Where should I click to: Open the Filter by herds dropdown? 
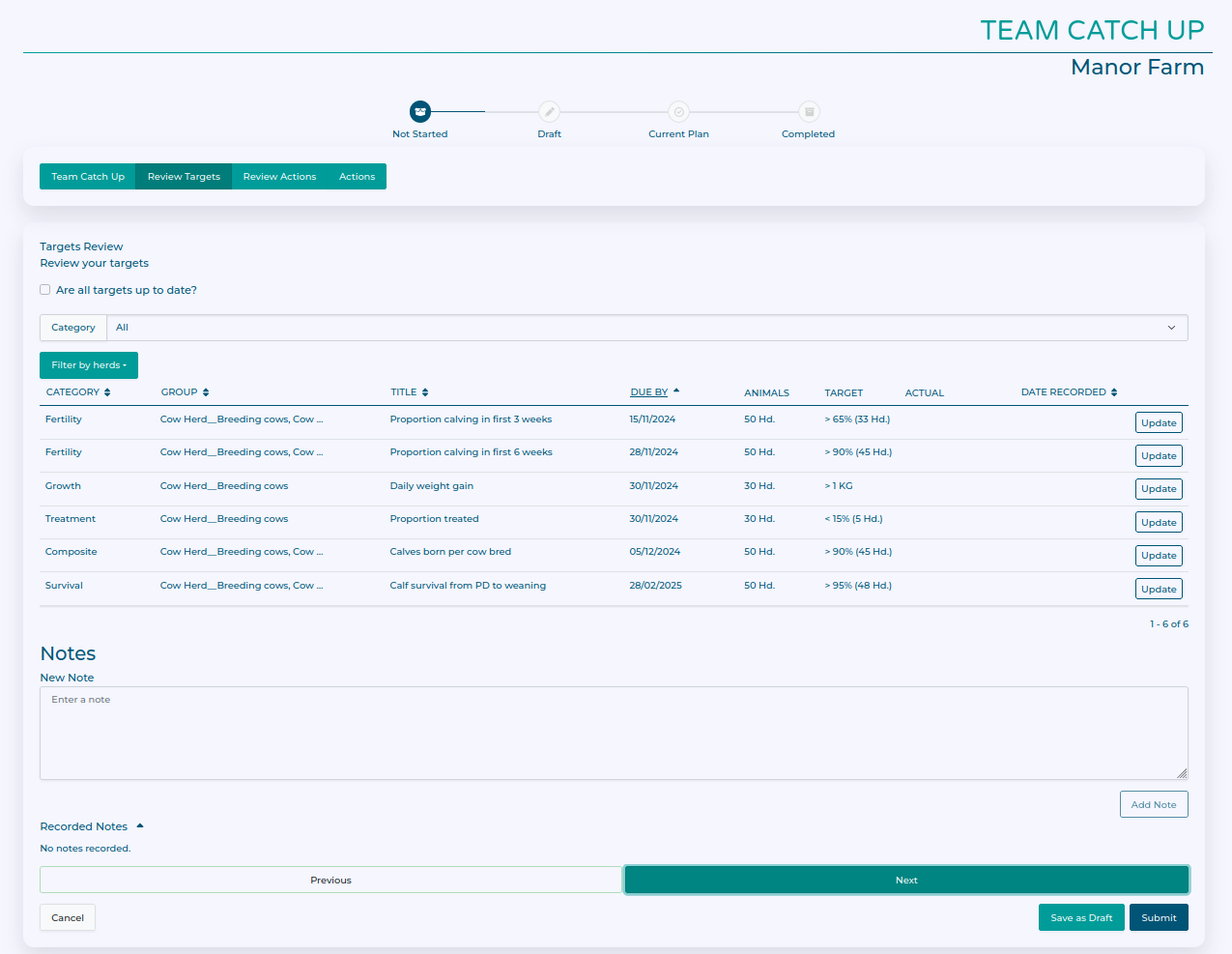[89, 365]
